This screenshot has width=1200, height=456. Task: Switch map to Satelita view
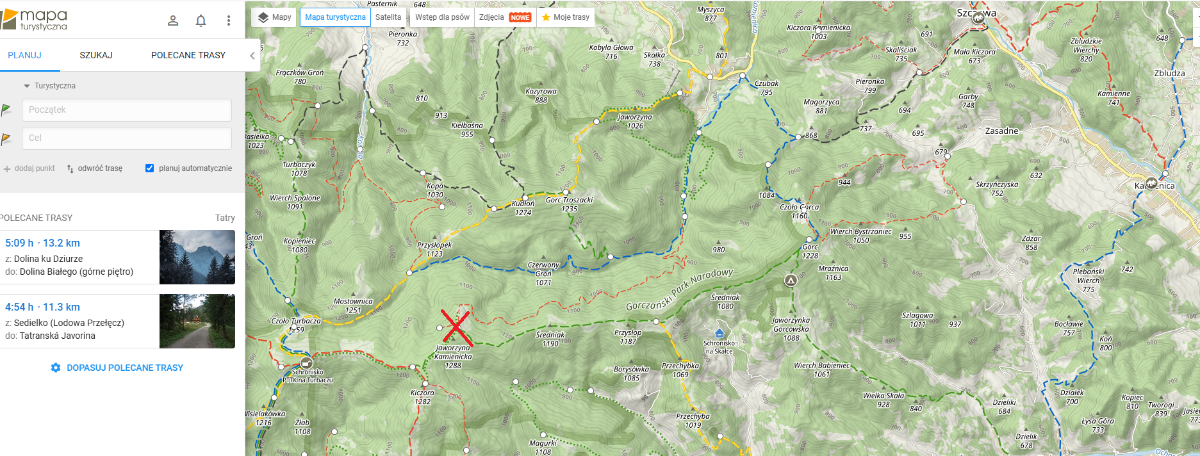click(388, 17)
